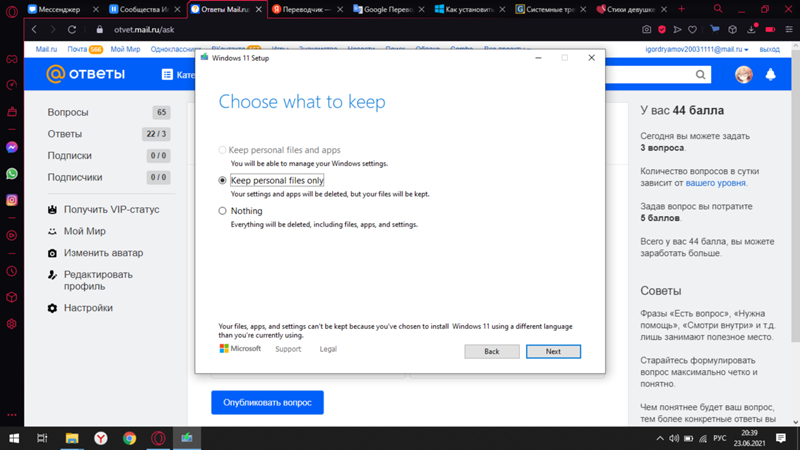This screenshot has height=450, width=800.
Task: Open GX Corner gamepad icon in sidebar
Action: [x=11, y=59]
